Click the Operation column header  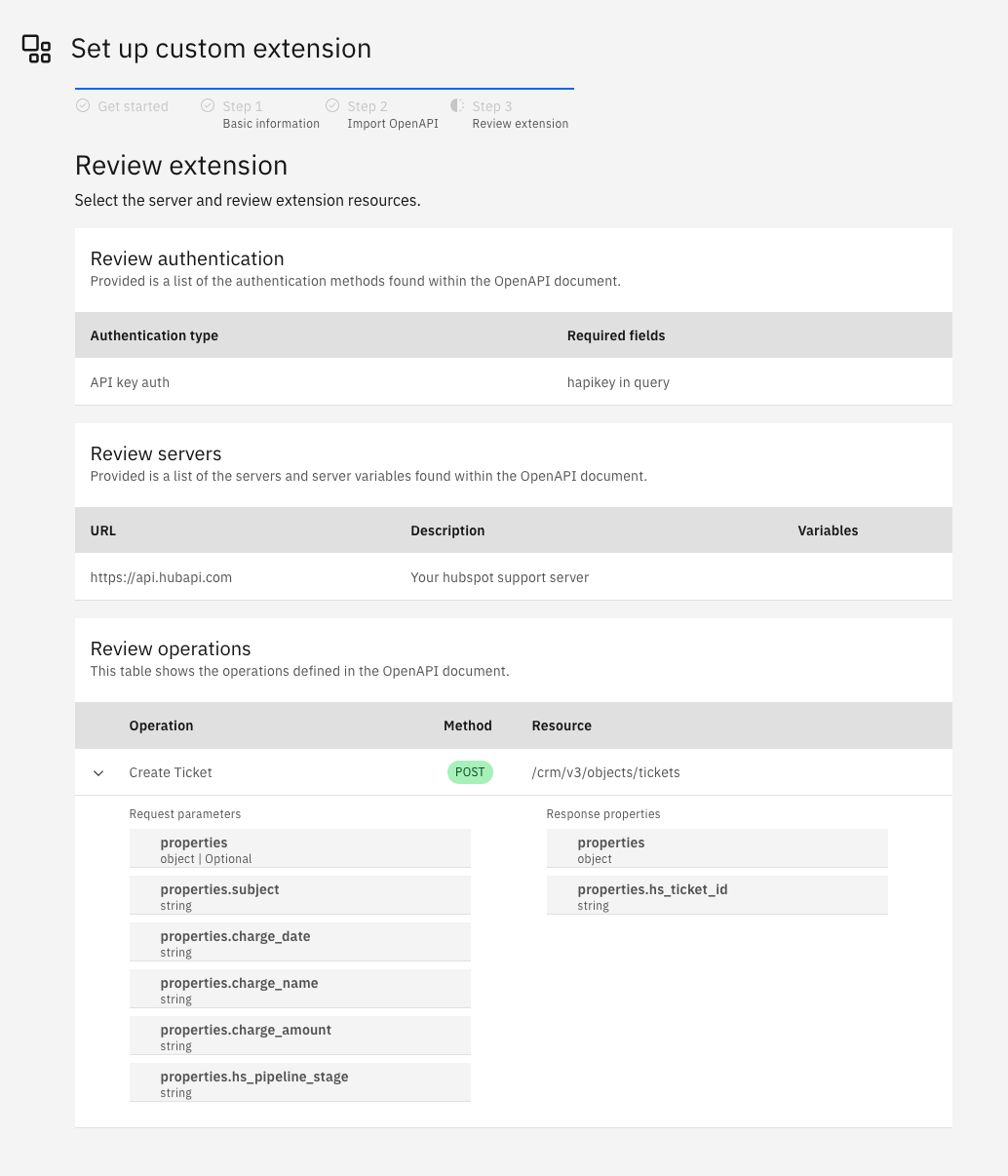(x=161, y=725)
